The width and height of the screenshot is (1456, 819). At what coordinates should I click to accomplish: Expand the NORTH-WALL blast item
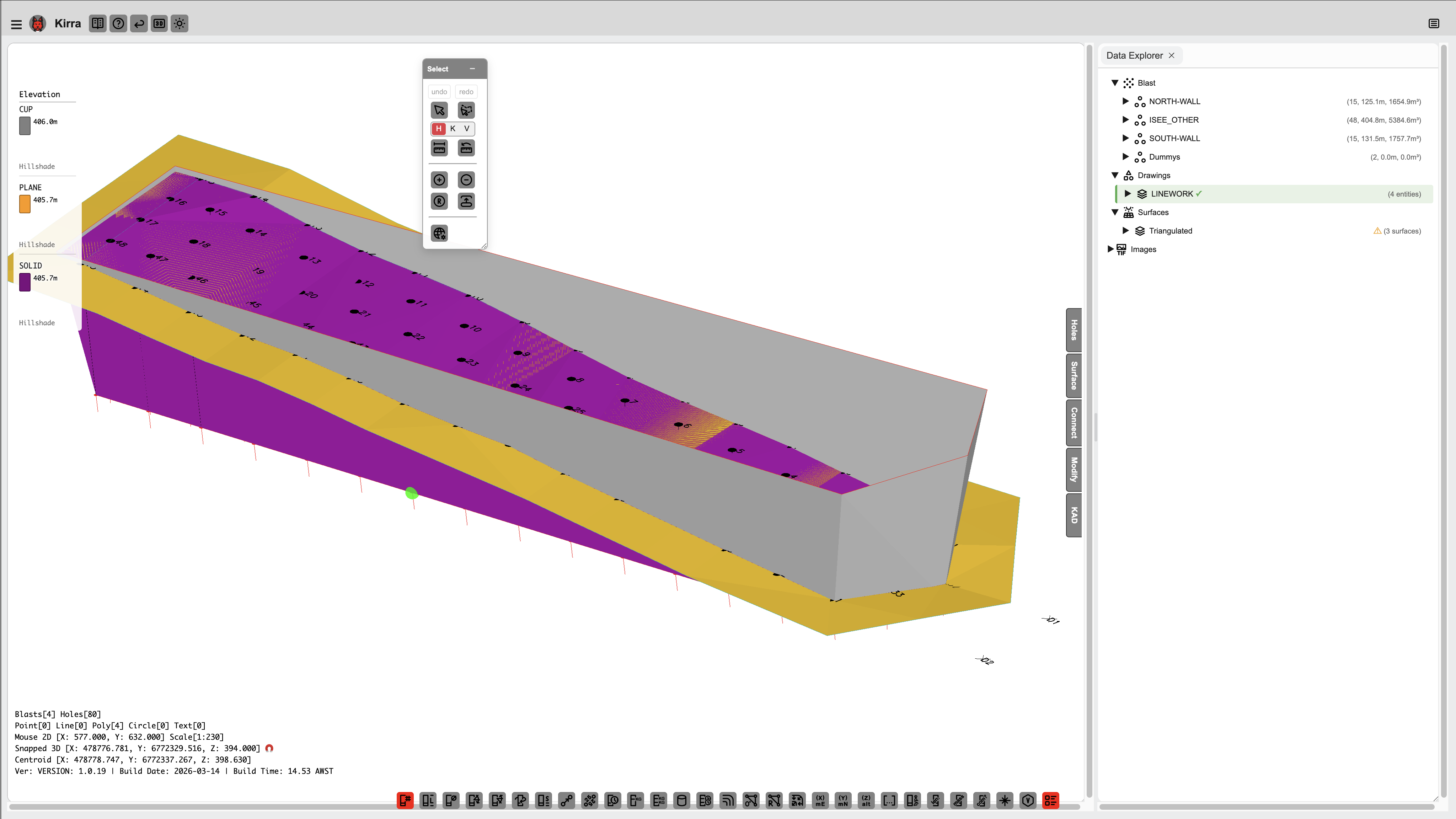pyautogui.click(x=1126, y=101)
